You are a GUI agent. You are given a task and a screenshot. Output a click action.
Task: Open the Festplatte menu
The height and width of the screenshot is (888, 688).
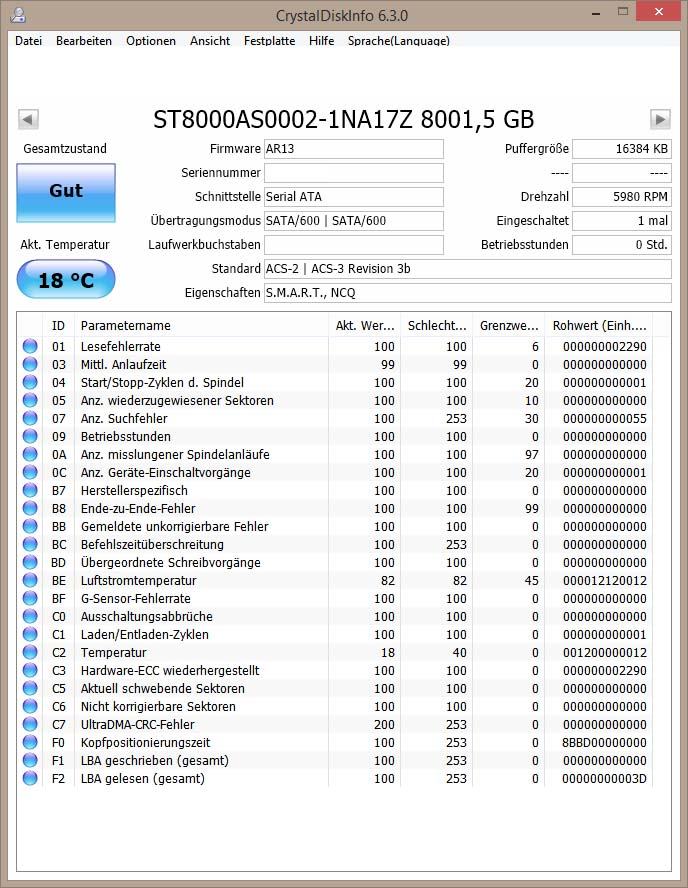coord(270,41)
